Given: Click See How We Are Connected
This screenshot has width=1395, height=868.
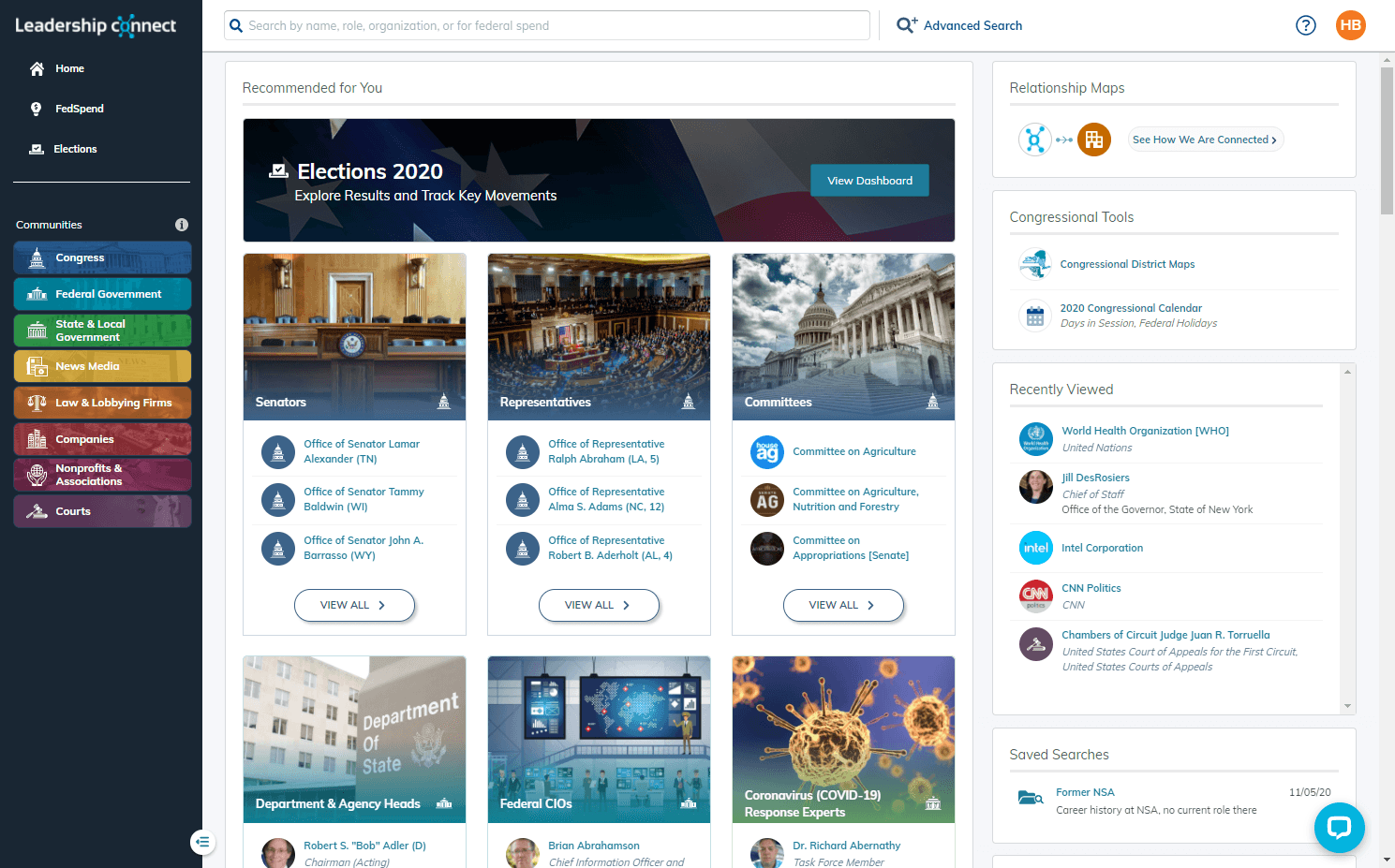Looking at the screenshot, I should tap(1205, 140).
